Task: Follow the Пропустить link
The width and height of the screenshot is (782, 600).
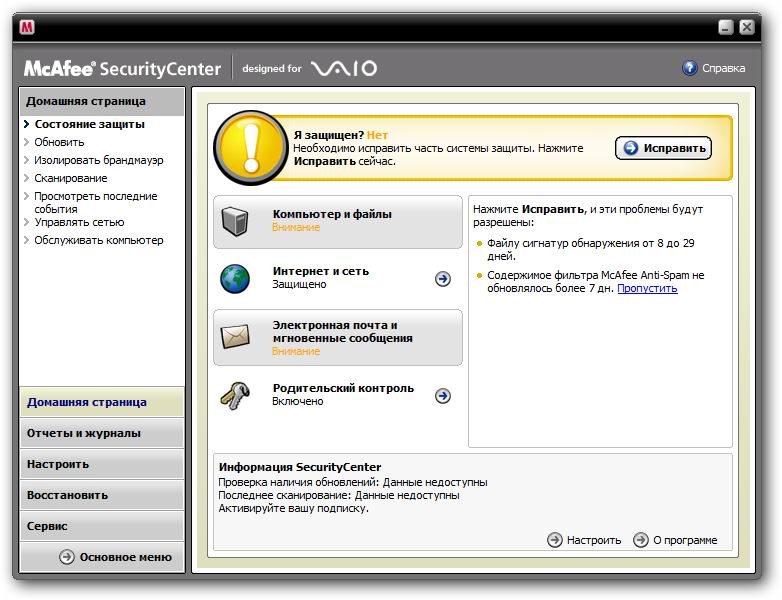Action: 647,288
